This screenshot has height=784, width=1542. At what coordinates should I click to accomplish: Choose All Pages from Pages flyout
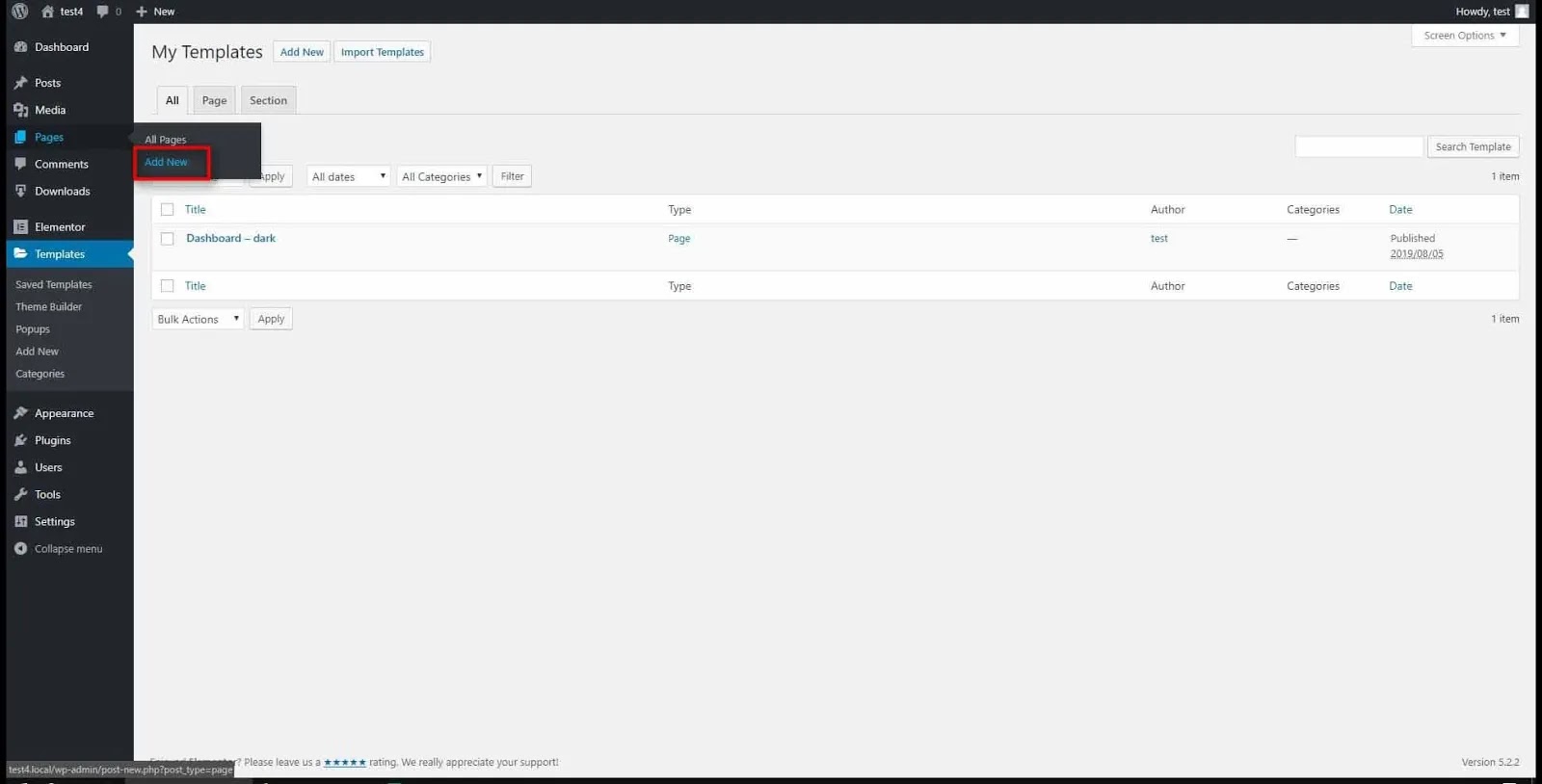pos(166,140)
